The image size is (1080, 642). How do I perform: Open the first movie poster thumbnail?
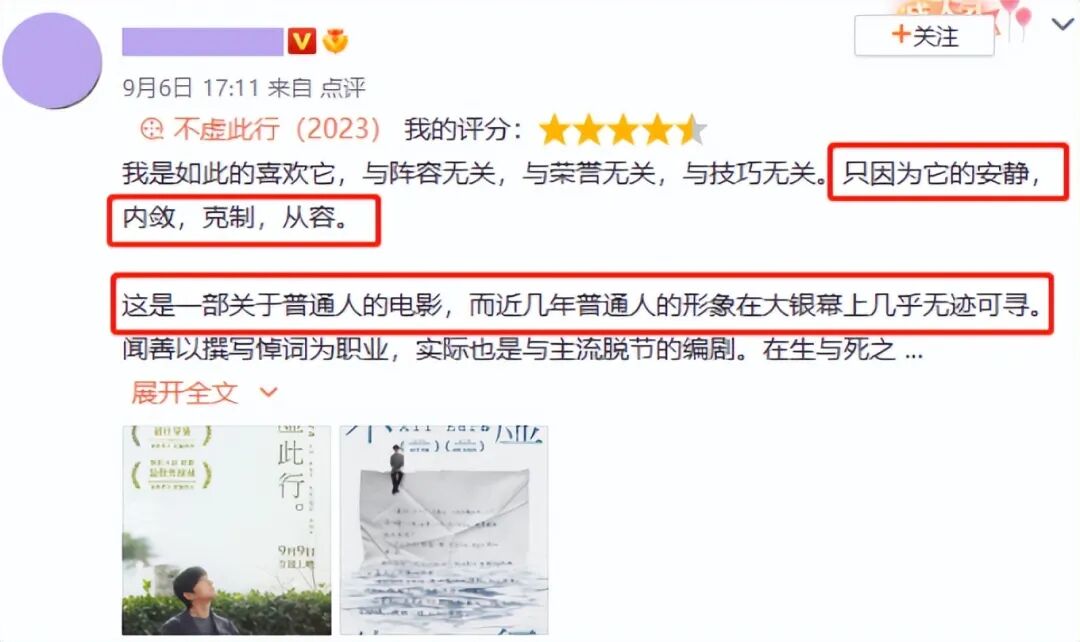pyautogui.click(x=227, y=530)
